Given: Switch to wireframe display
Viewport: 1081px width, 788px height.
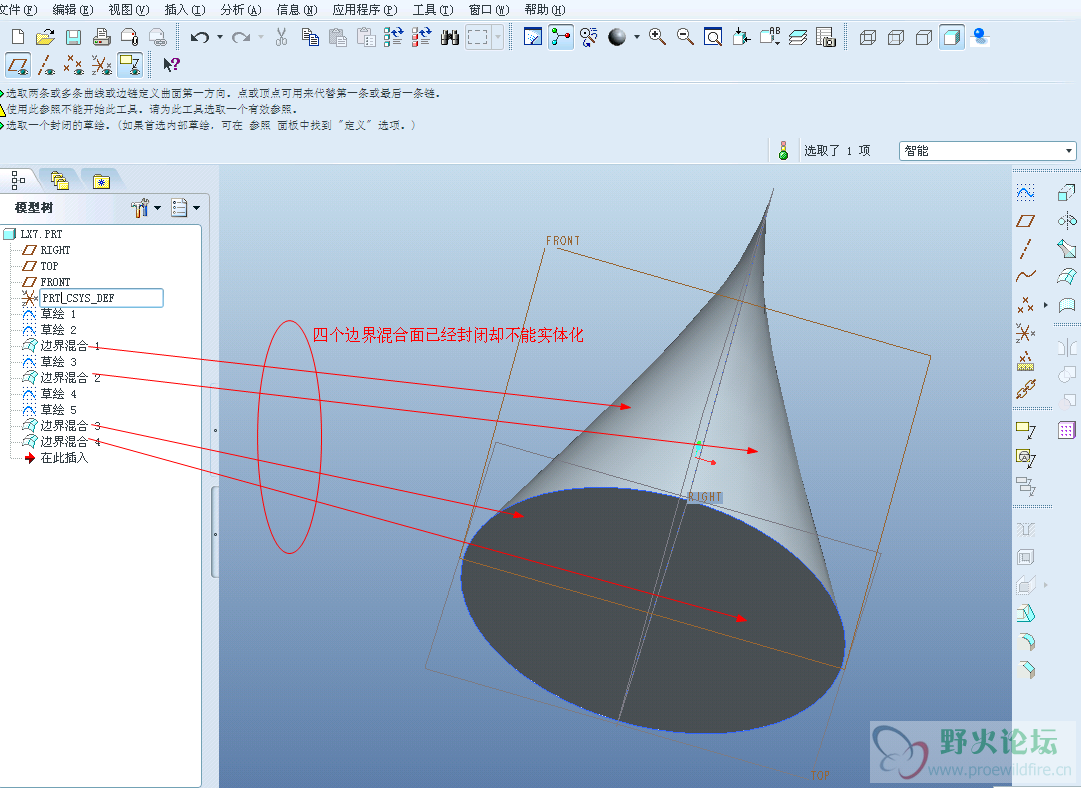Looking at the screenshot, I should pos(868,37).
